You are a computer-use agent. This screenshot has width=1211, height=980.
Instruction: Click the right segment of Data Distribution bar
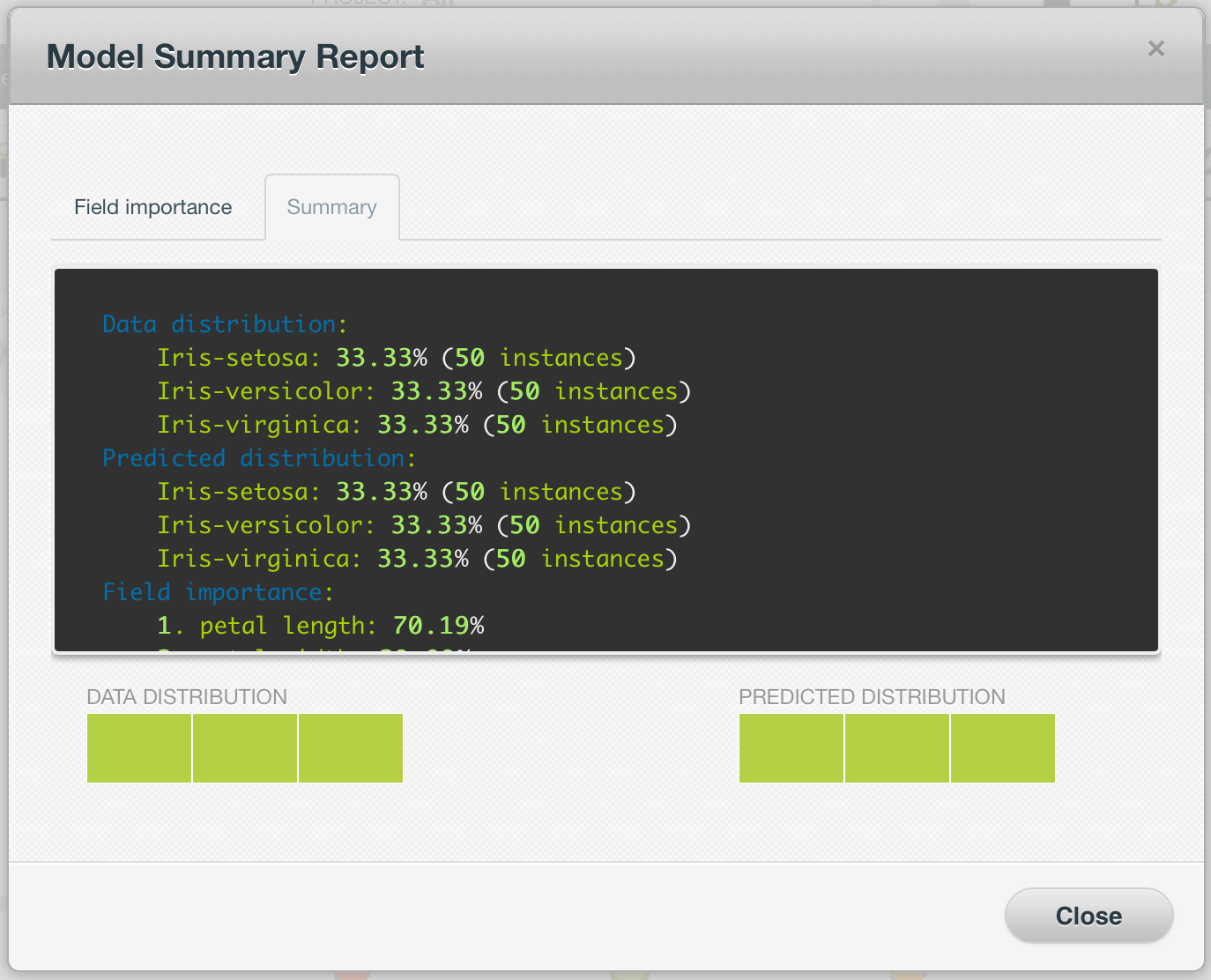click(351, 748)
